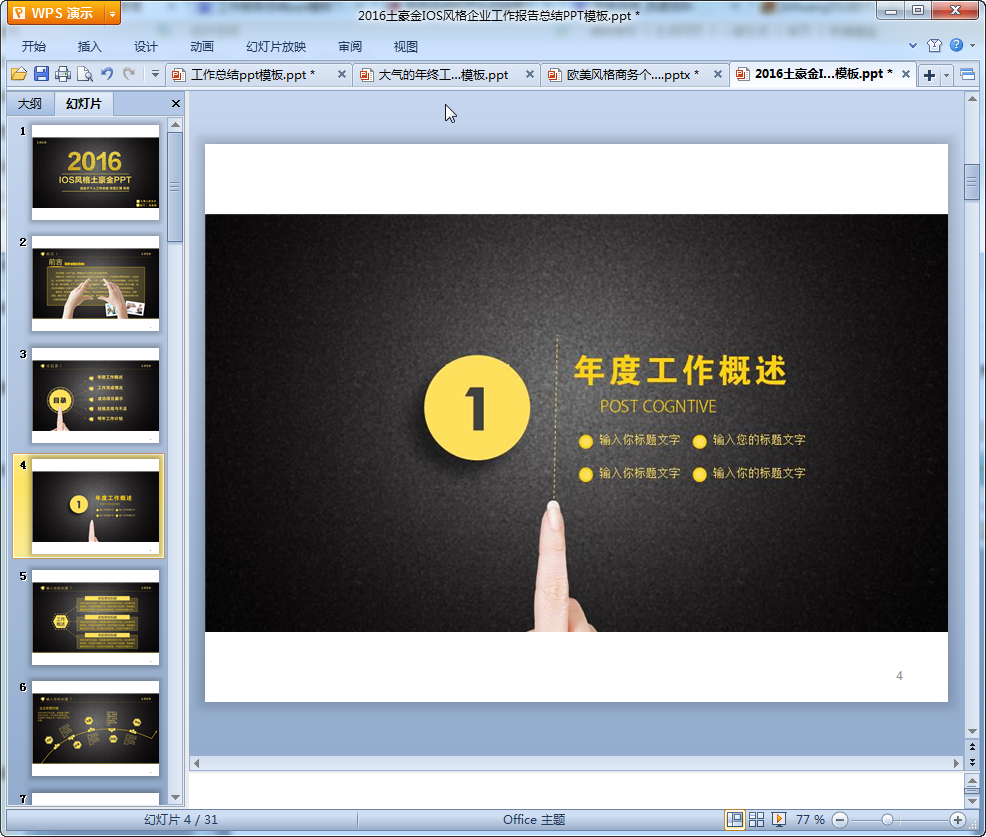Viewport: 986px width, 837px height.
Task: Open the 开始 menu tab
Action: tap(34, 47)
